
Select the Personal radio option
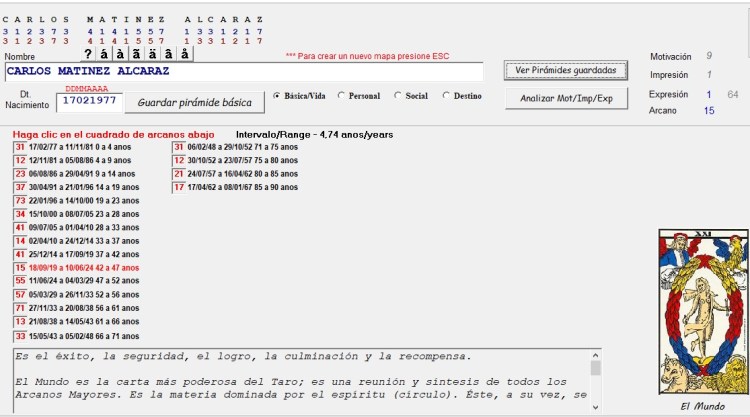(x=342, y=96)
